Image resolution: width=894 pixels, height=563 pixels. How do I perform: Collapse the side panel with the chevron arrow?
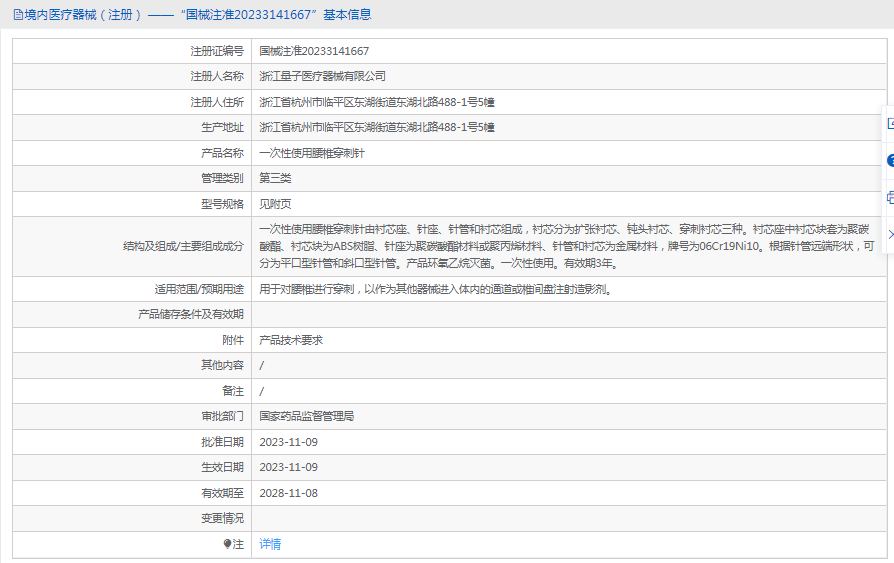pos(891,234)
